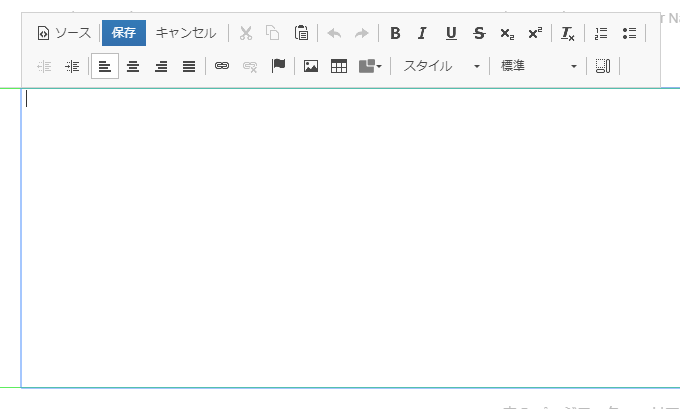Center align the text
Image resolution: width=680 pixels, height=409 pixels.
point(133,66)
